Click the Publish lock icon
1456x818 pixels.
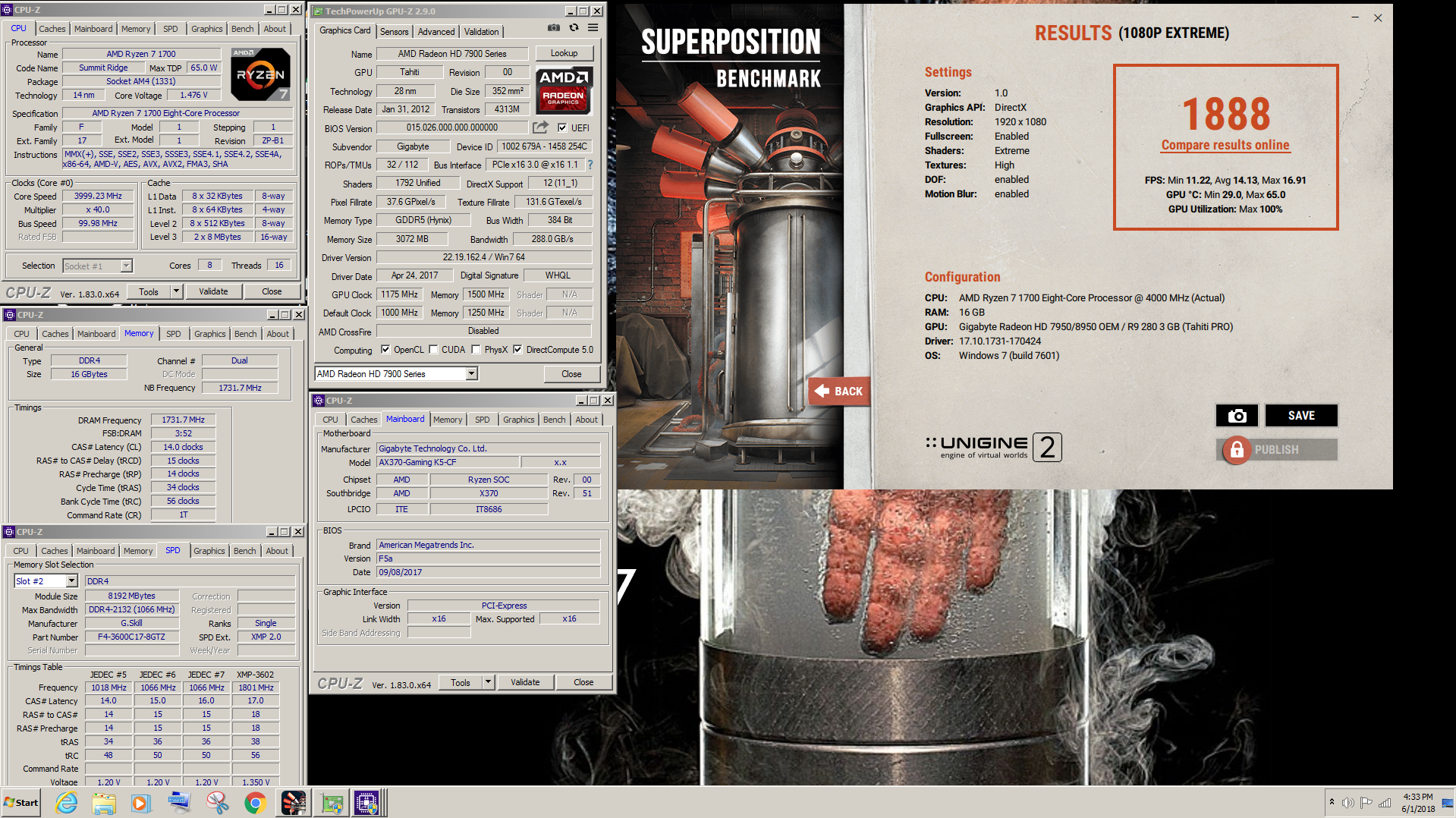tap(1236, 450)
